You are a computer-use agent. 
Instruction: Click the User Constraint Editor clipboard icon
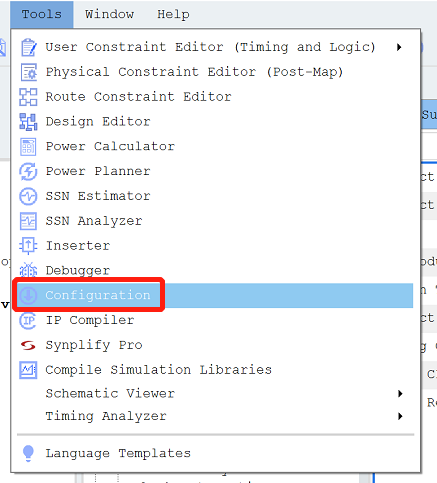click(28, 47)
